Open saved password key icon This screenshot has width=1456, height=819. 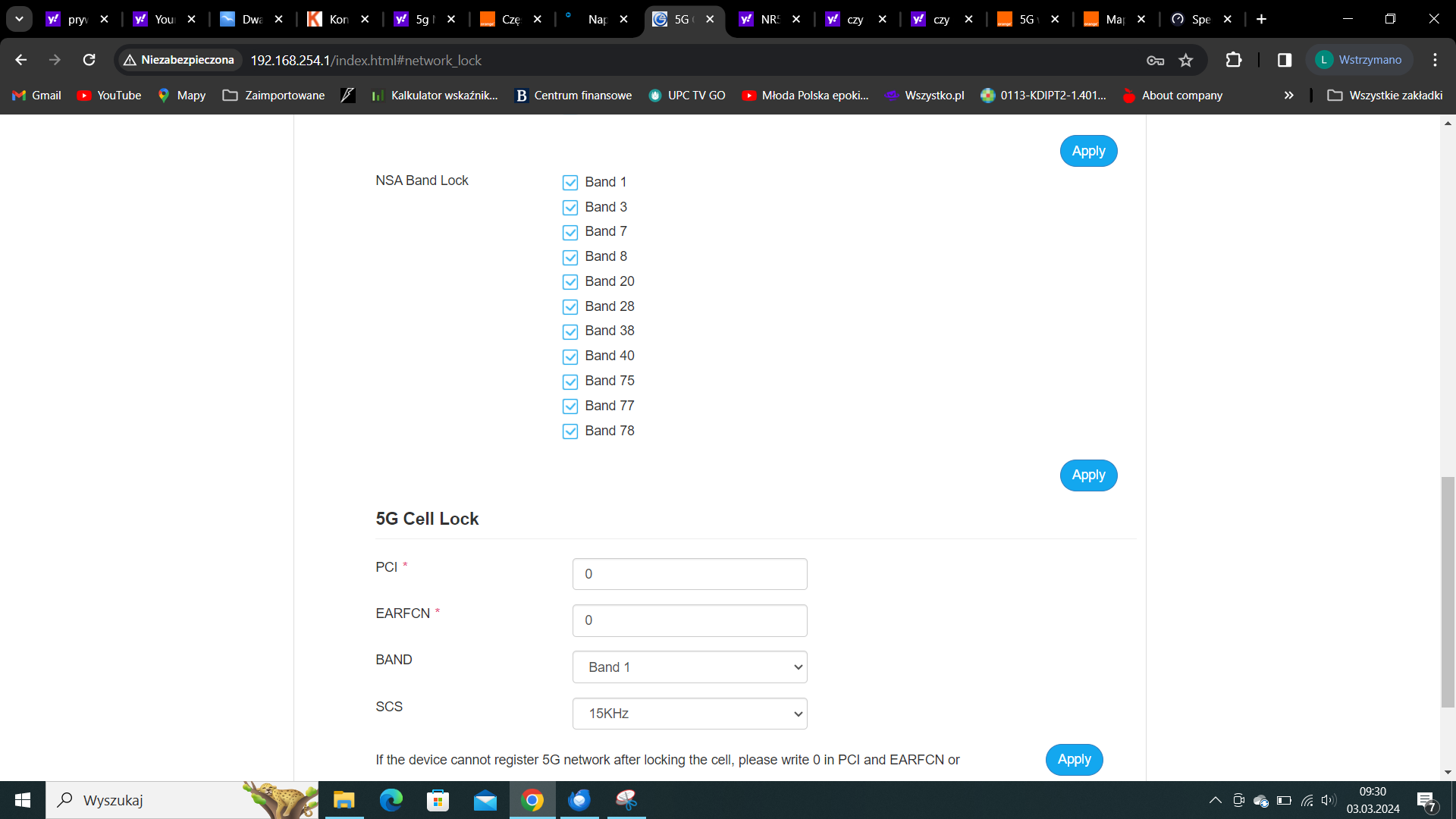[x=1155, y=60]
